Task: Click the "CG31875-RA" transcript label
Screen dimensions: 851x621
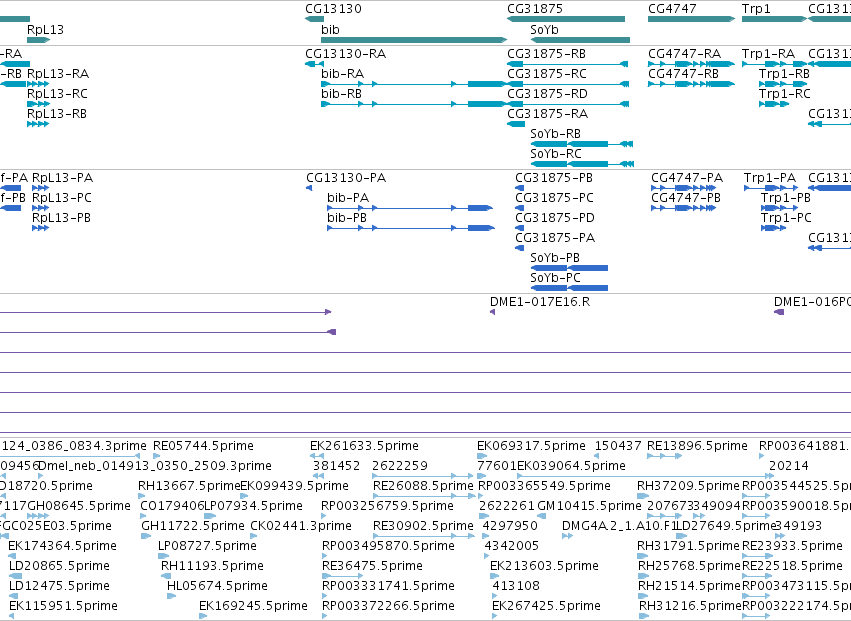Action: tap(548, 114)
